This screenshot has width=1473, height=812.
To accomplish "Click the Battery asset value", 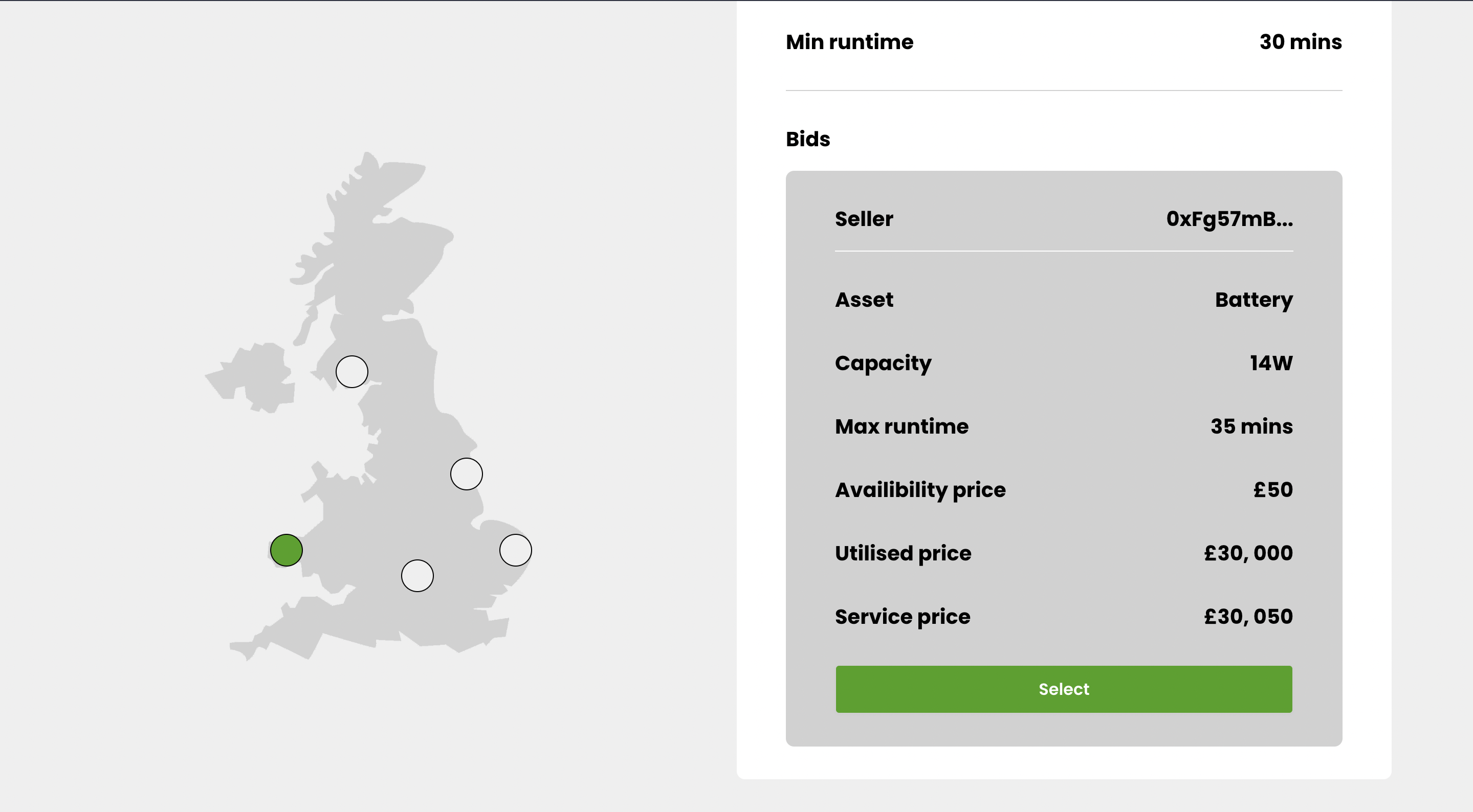I will point(1254,300).
